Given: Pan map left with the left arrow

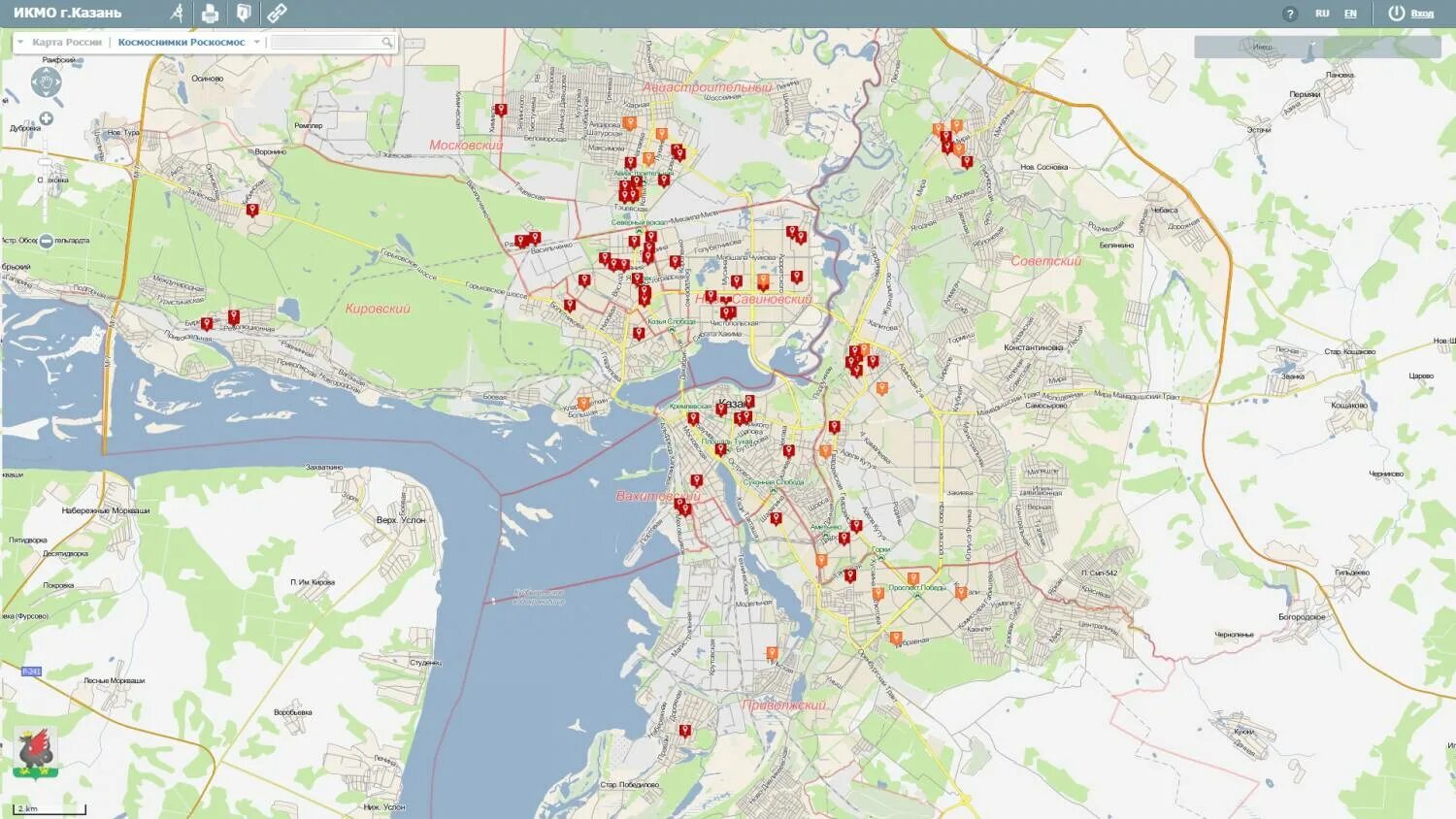Looking at the screenshot, I should pos(34,82).
